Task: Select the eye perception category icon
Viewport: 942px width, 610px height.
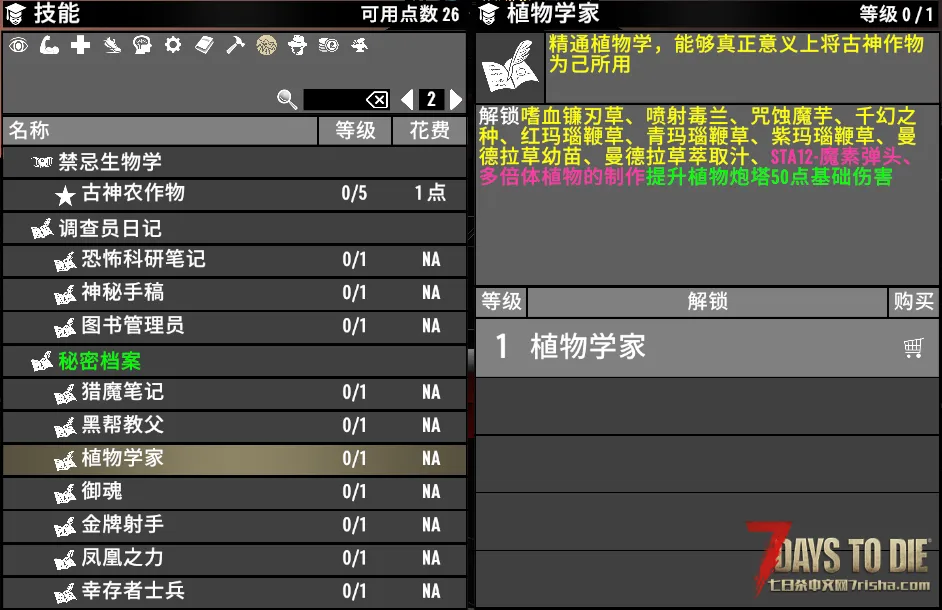Action: click(x=18, y=45)
